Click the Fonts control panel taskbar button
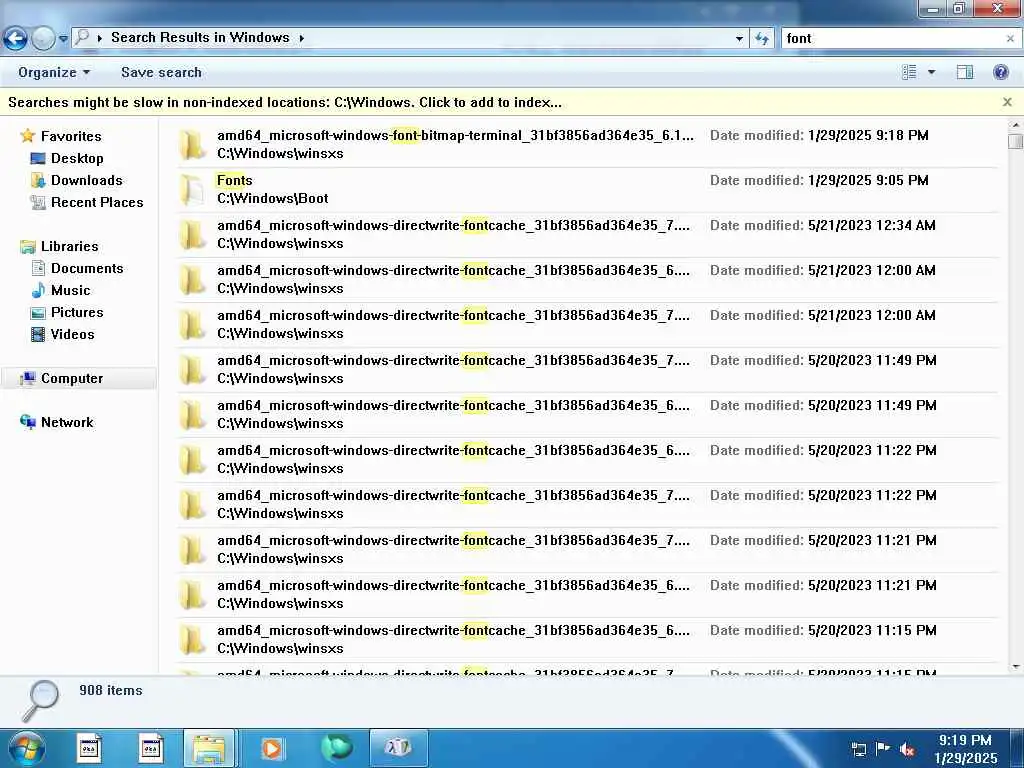 398,748
